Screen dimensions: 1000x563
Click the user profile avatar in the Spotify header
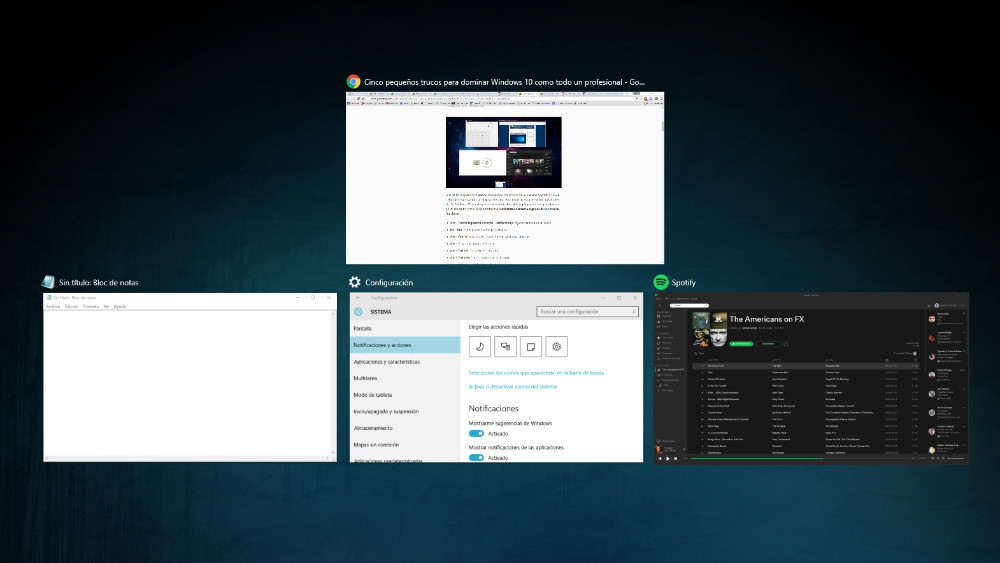(937, 305)
